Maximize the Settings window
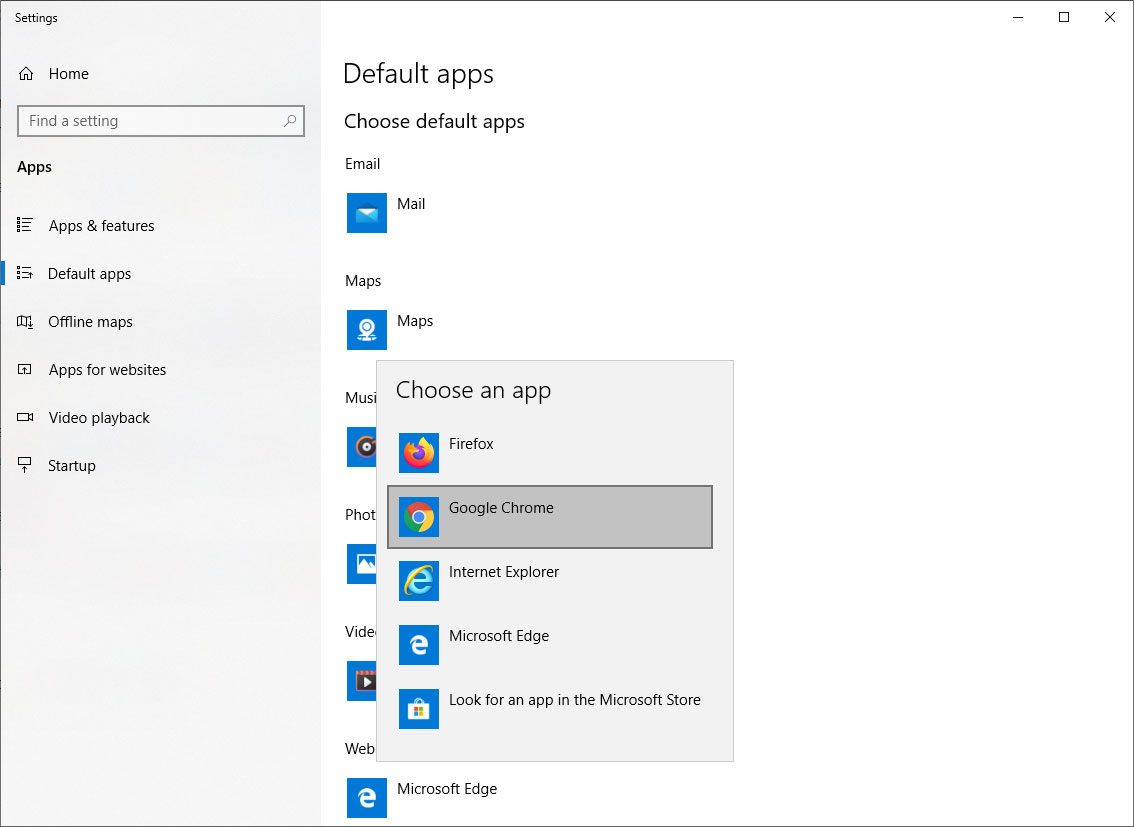 [x=1064, y=17]
